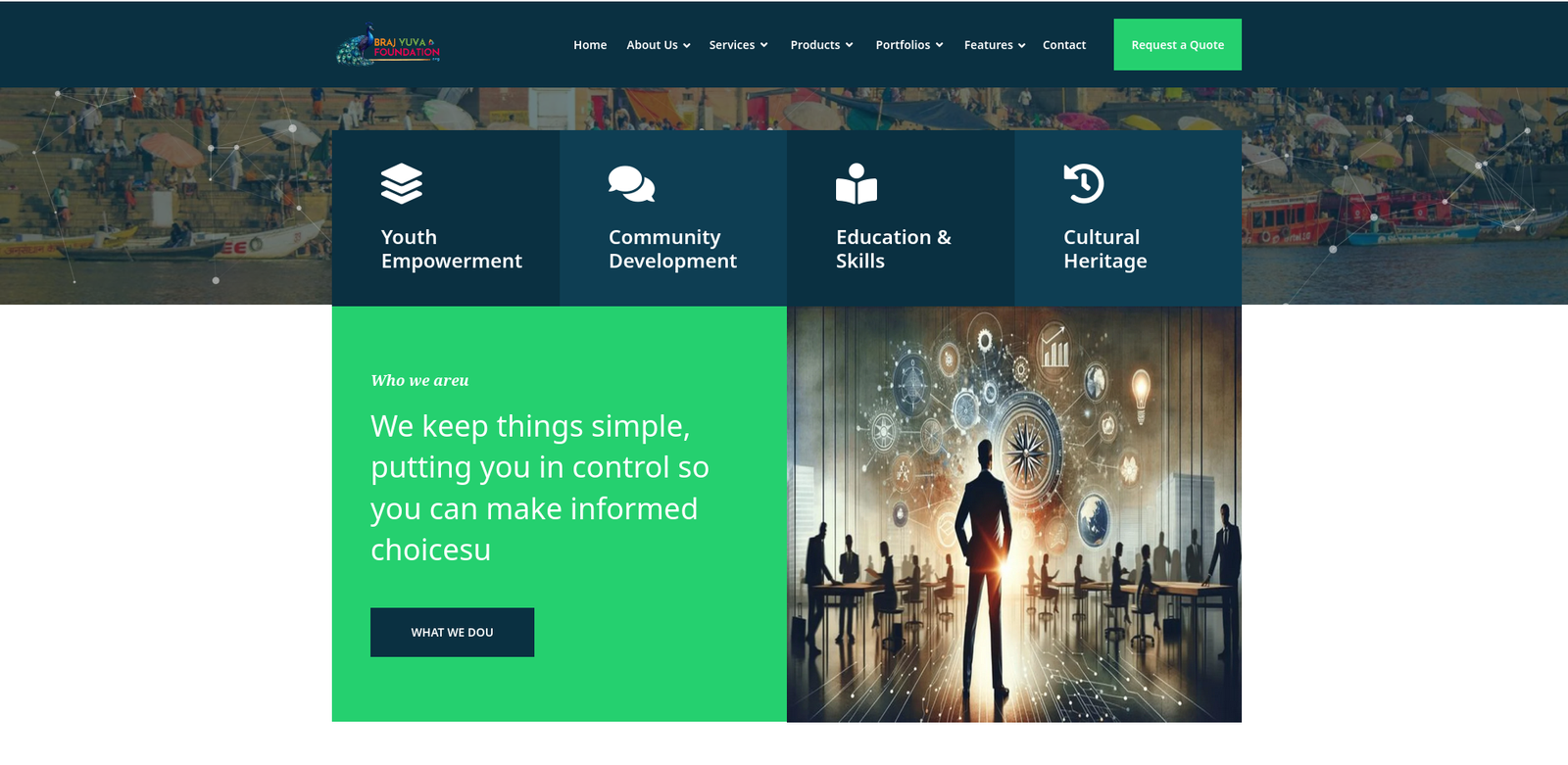Click the Braj Yuva Foundation logo
The width and height of the screenshot is (1568, 765).
388,45
